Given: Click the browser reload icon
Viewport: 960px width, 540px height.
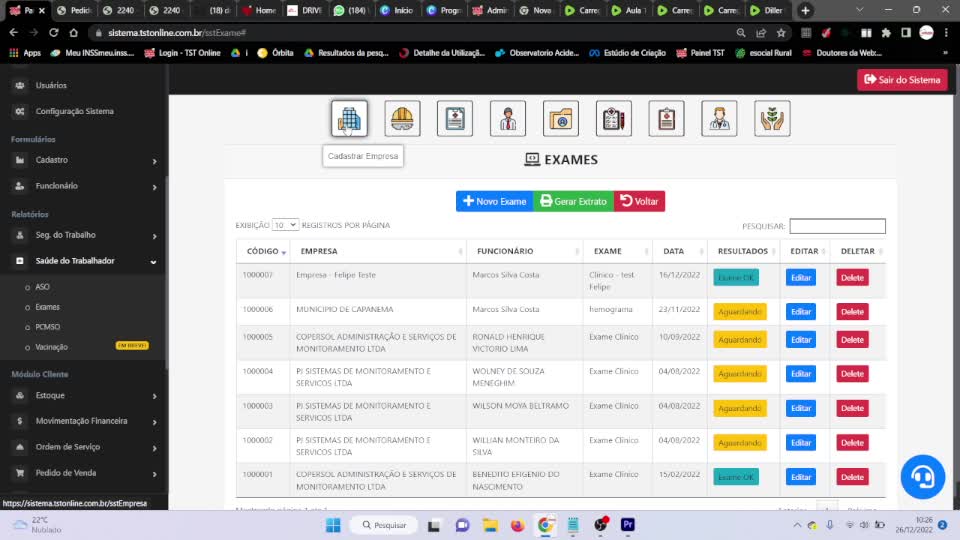Looking at the screenshot, I should tap(54, 32).
